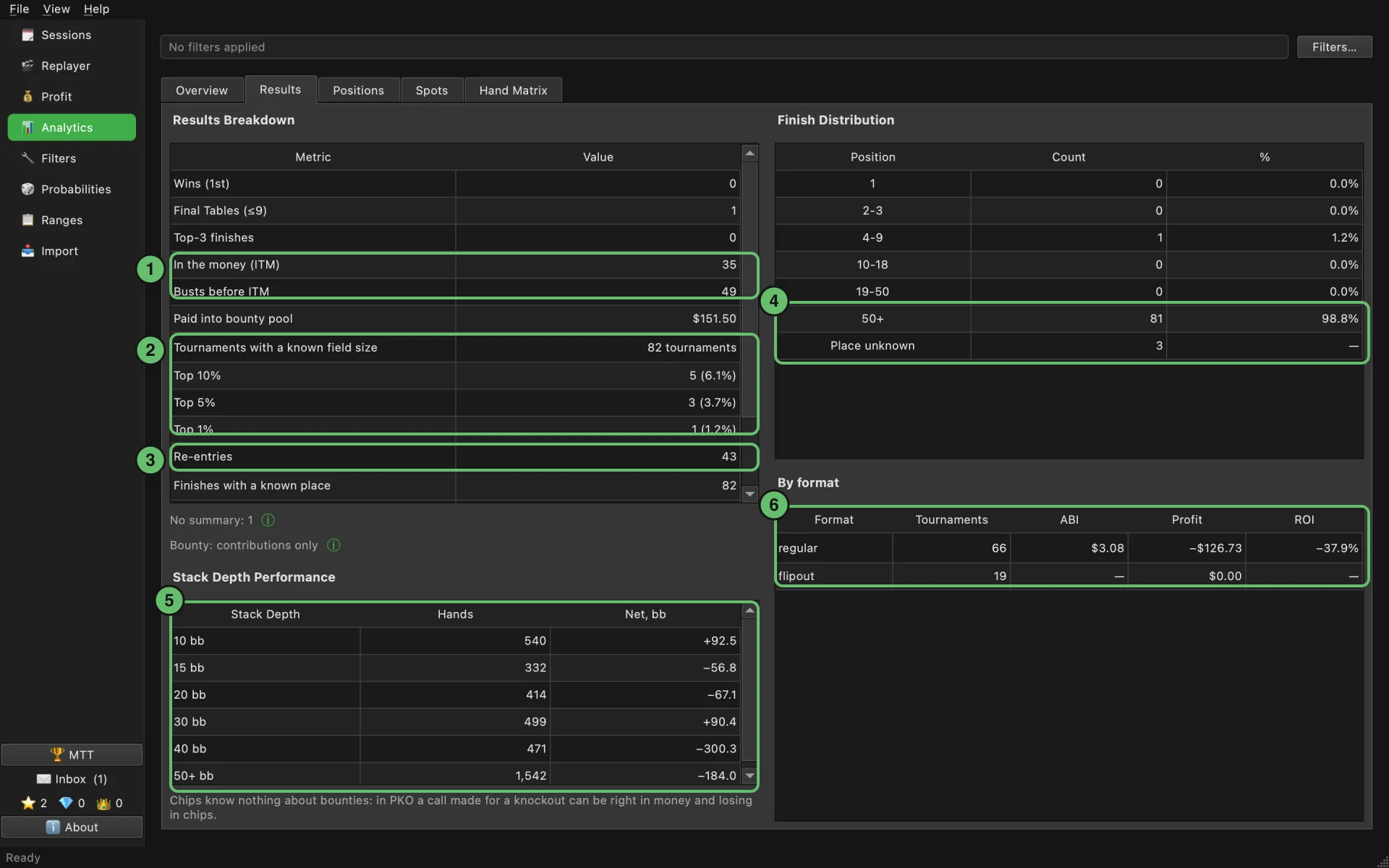The width and height of the screenshot is (1389, 868).
Task: Click the blue diamond counter icon
Action: pos(66,803)
